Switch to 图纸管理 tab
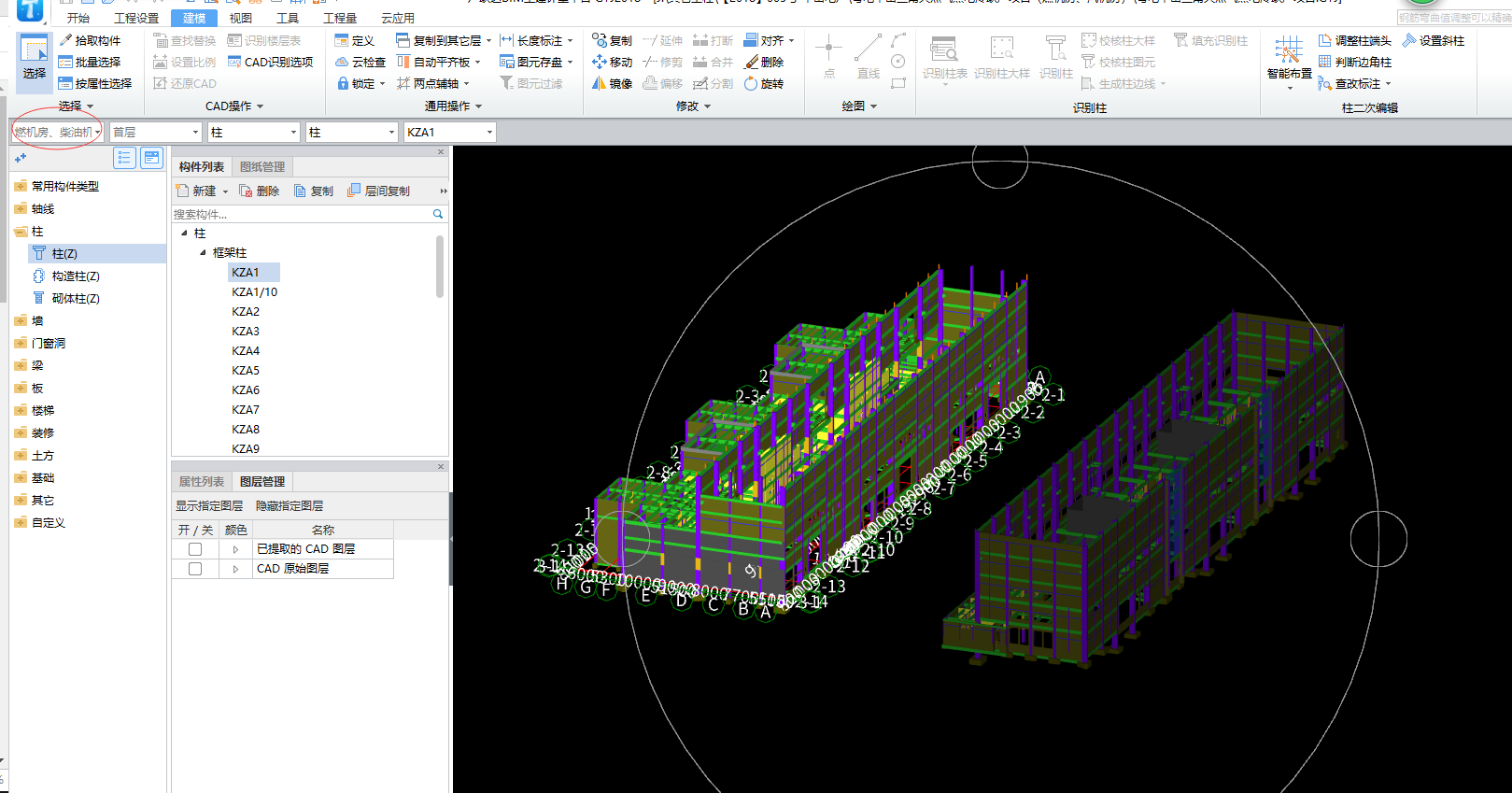 (262, 166)
